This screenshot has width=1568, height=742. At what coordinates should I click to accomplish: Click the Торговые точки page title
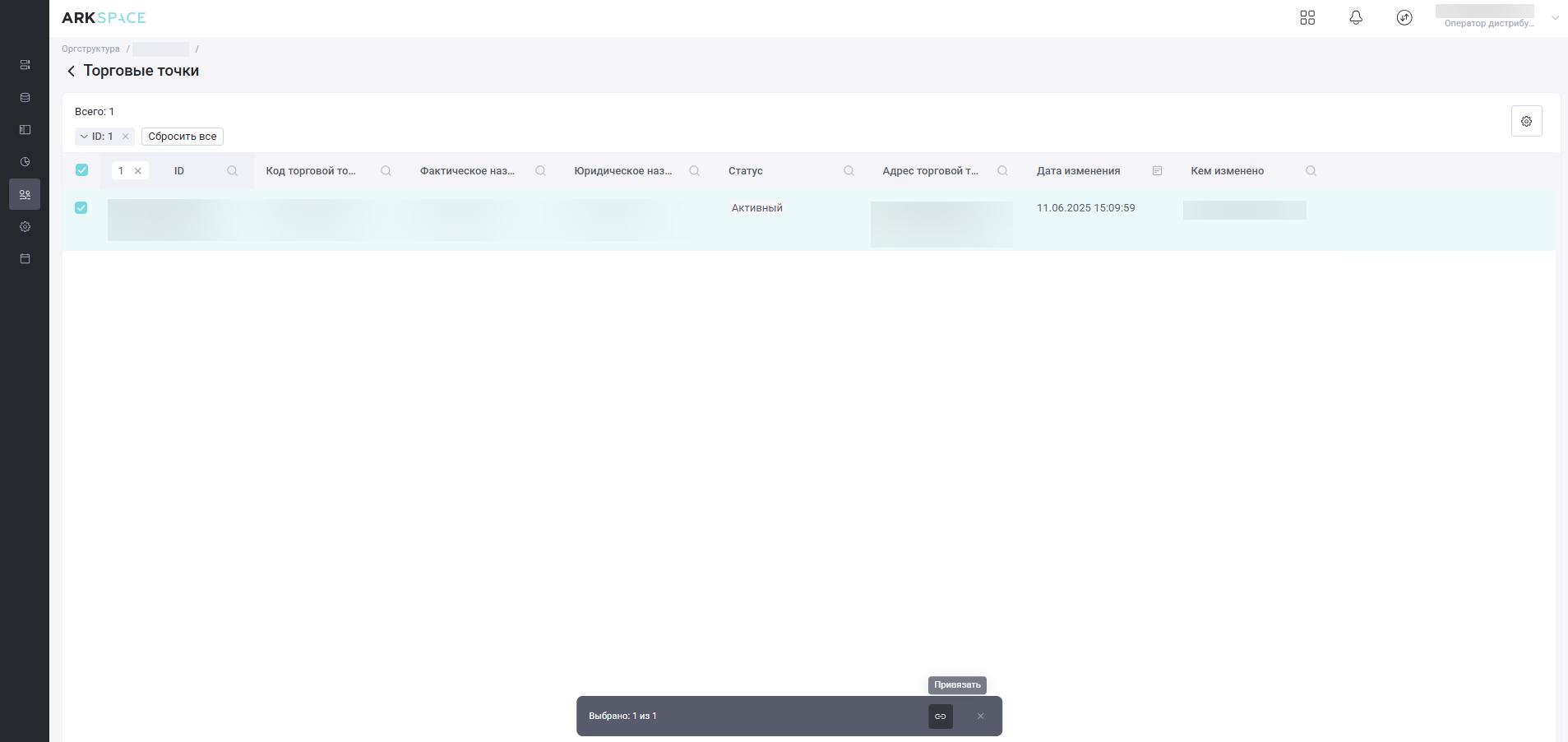click(x=141, y=71)
